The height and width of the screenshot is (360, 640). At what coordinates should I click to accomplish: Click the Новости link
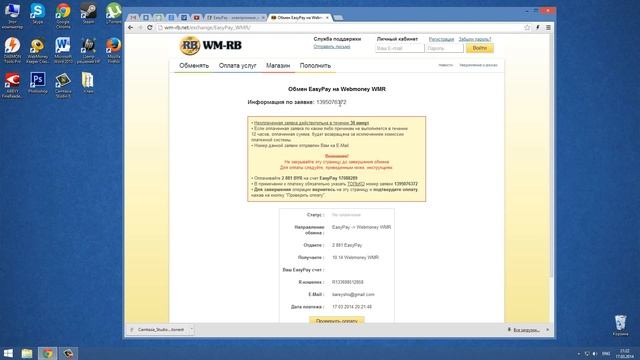click(x=446, y=65)
